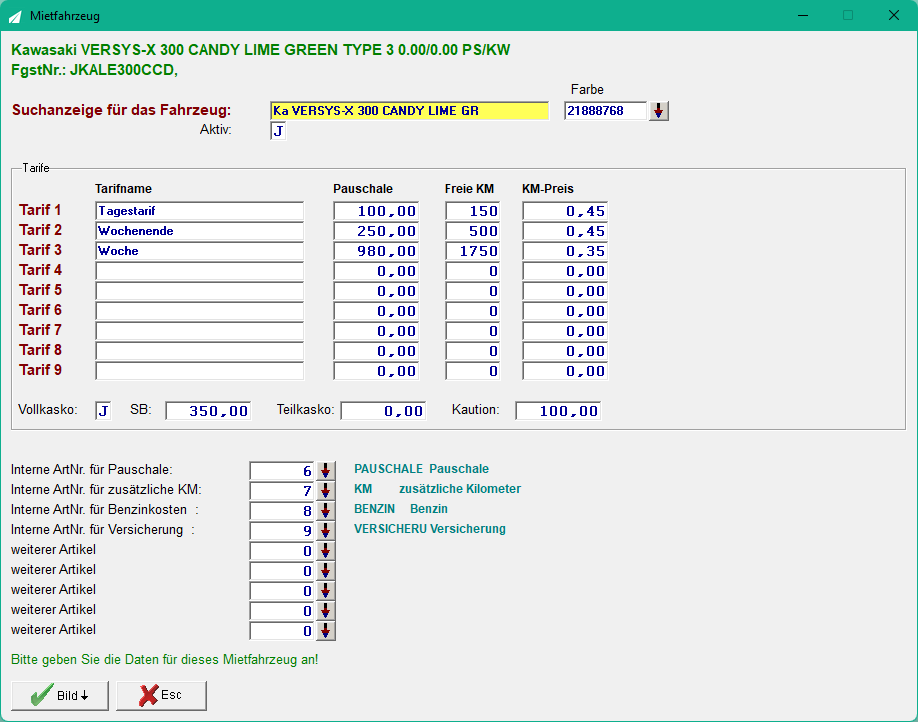
Task: Close the Mietfahrzeug window
Action: 893,15
